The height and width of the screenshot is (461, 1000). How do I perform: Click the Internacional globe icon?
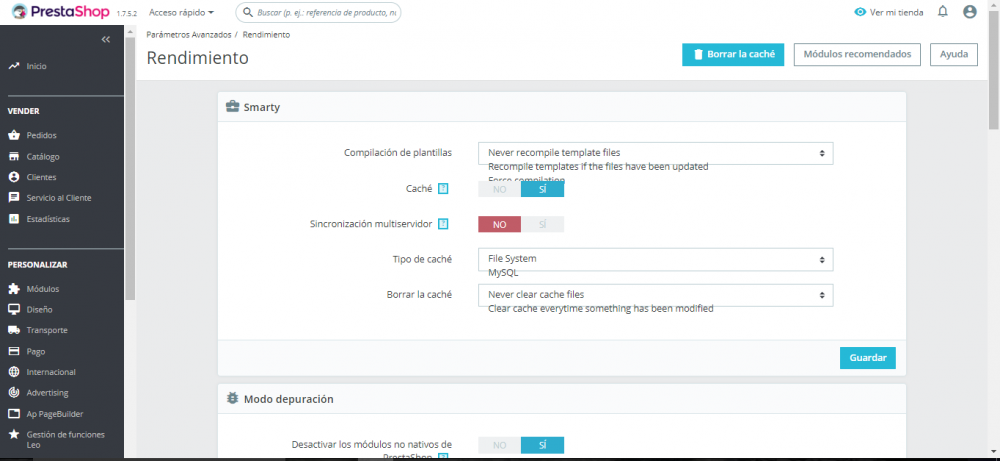[14, 372]
